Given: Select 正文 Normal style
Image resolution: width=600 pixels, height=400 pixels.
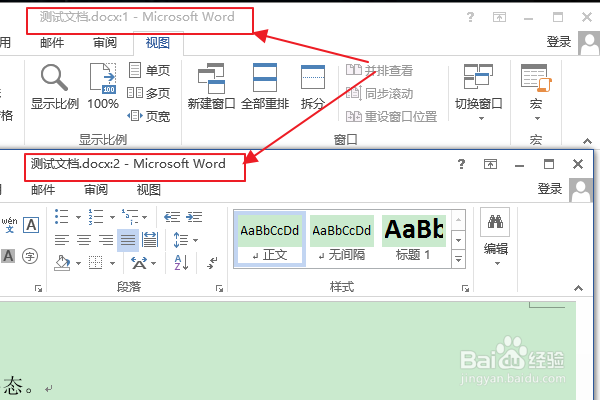Looking at the screenshot, I should [x=270, y=238].
